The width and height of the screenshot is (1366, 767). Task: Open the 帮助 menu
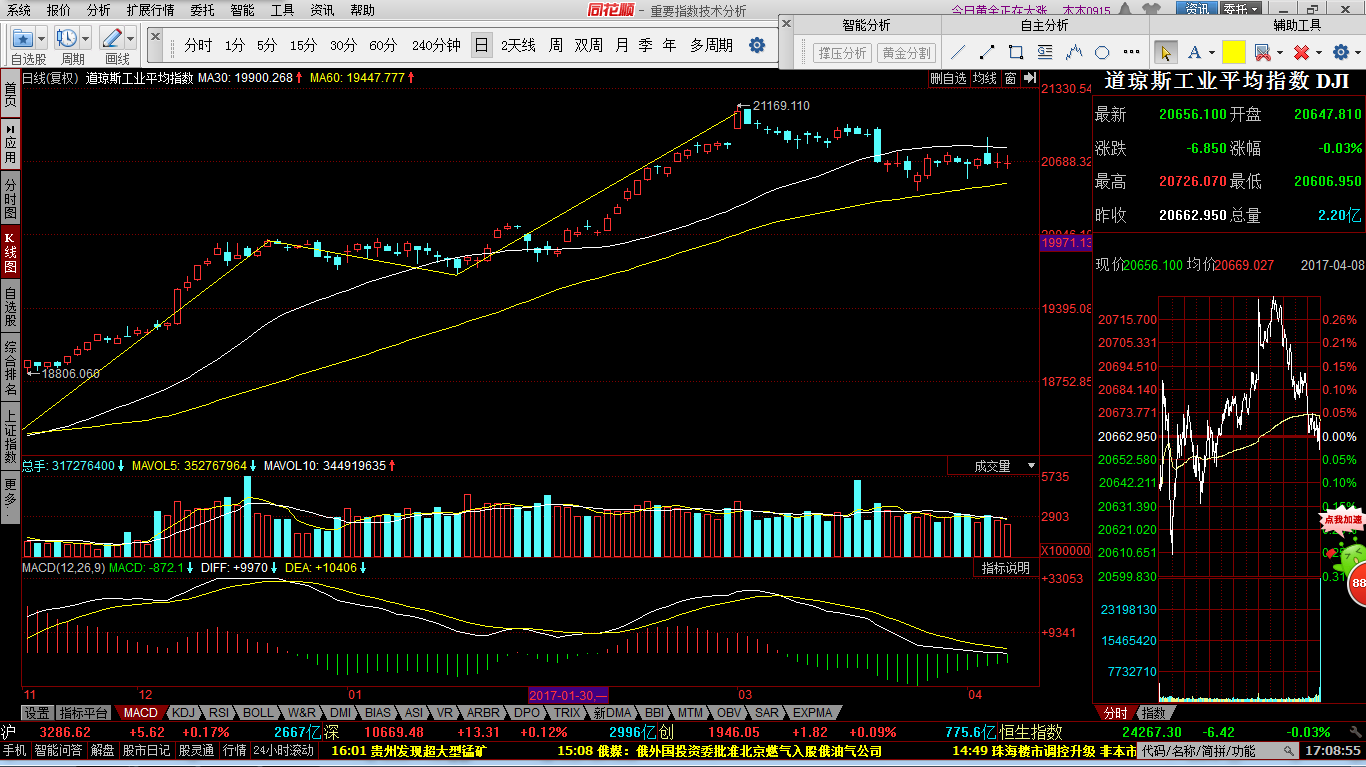(x=363, y=10)
